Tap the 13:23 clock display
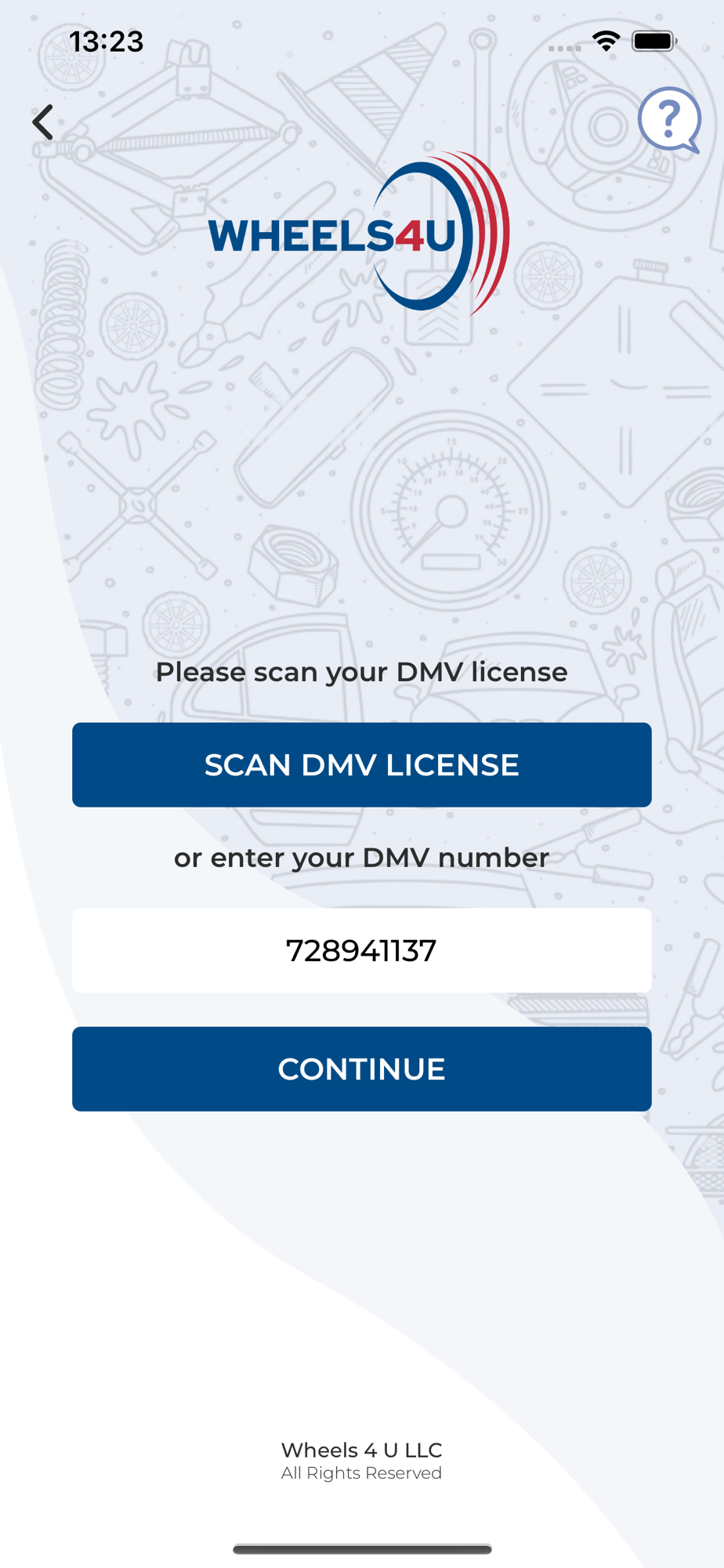The image size is (724, 1568). point(107,41)
